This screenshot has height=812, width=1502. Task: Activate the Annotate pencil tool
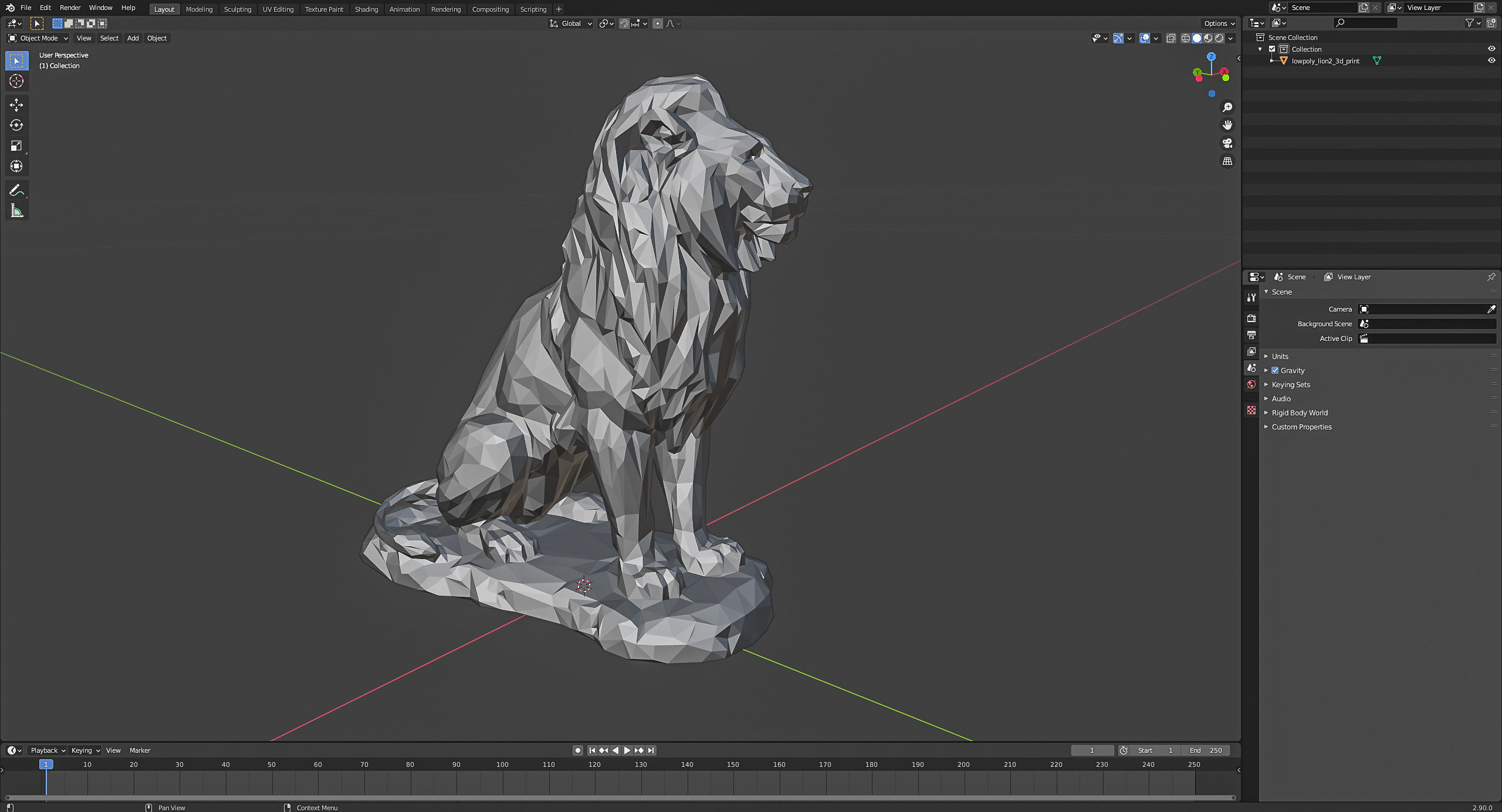[16, 190]
